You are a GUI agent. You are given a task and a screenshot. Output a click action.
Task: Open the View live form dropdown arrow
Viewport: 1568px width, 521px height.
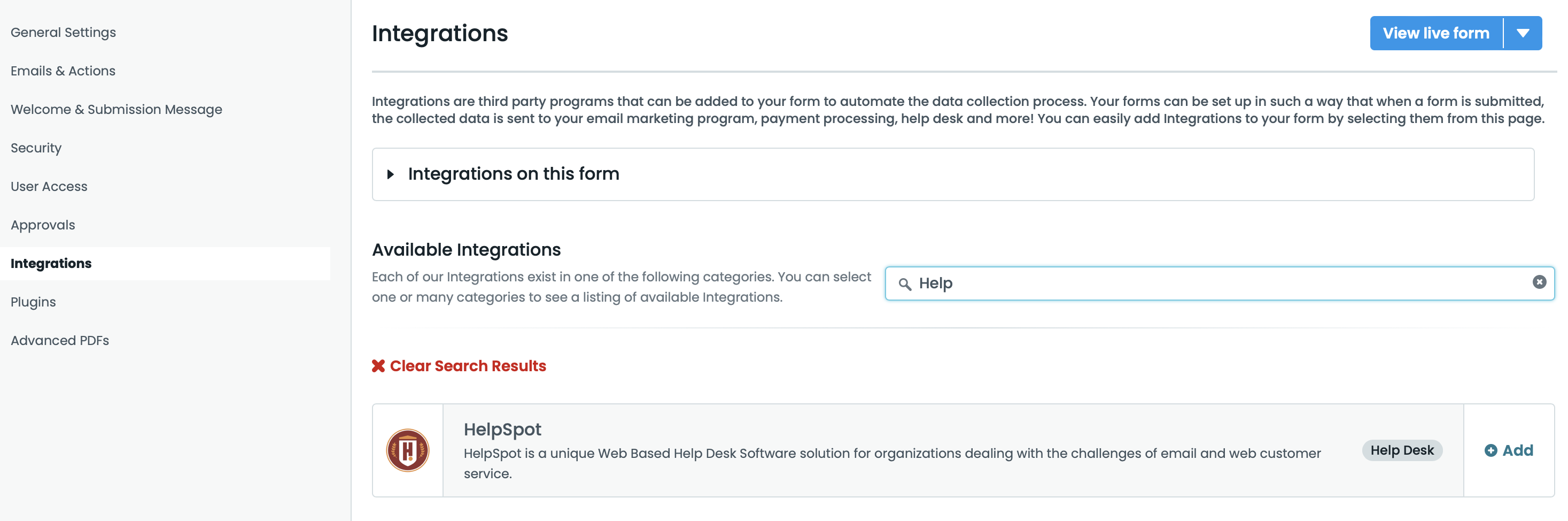click(x=1523, y=34)
